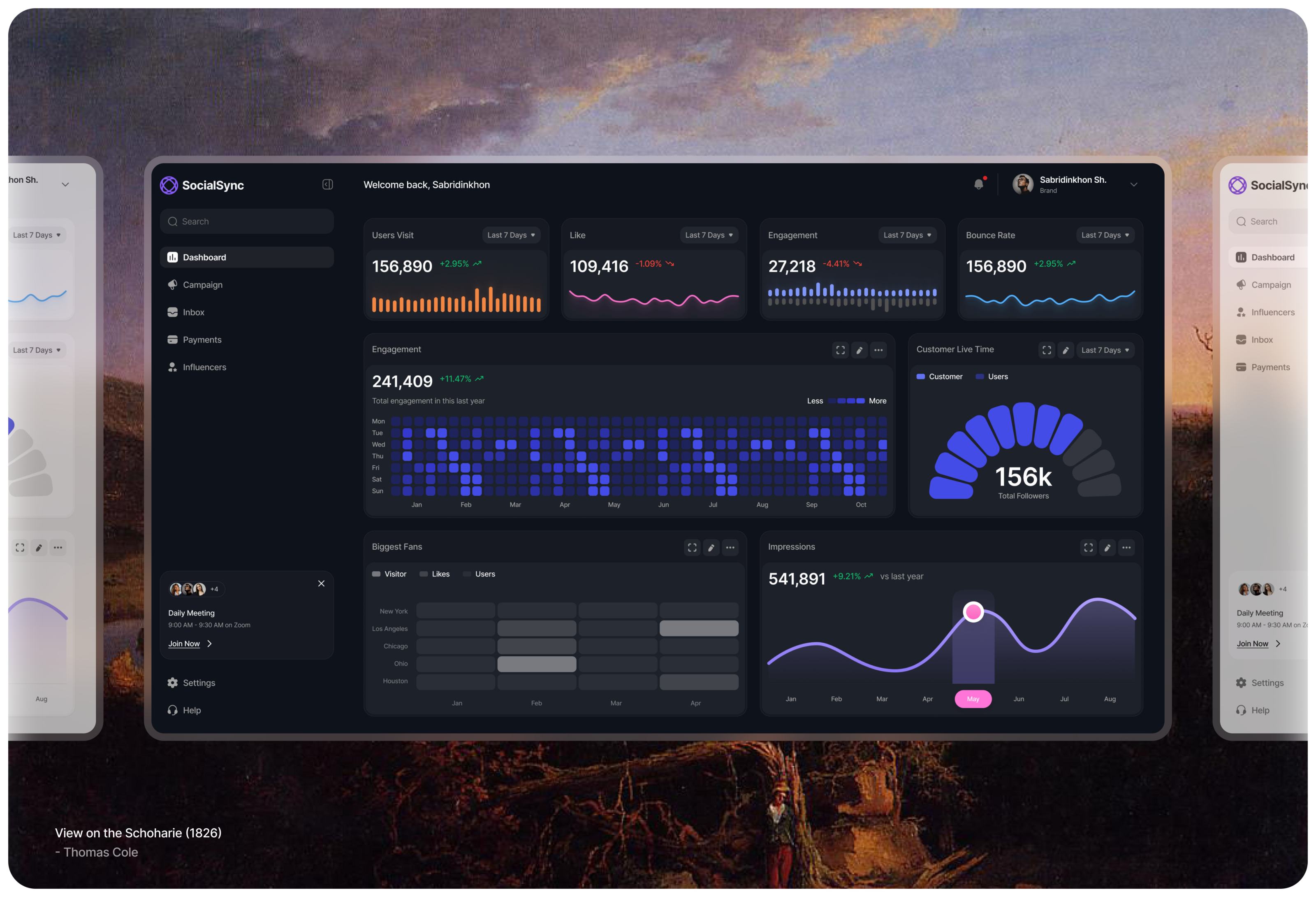This screenshot has width=1316, height=897.
Task: Click the Join Now meeting link
Action: tap(184, 644)
